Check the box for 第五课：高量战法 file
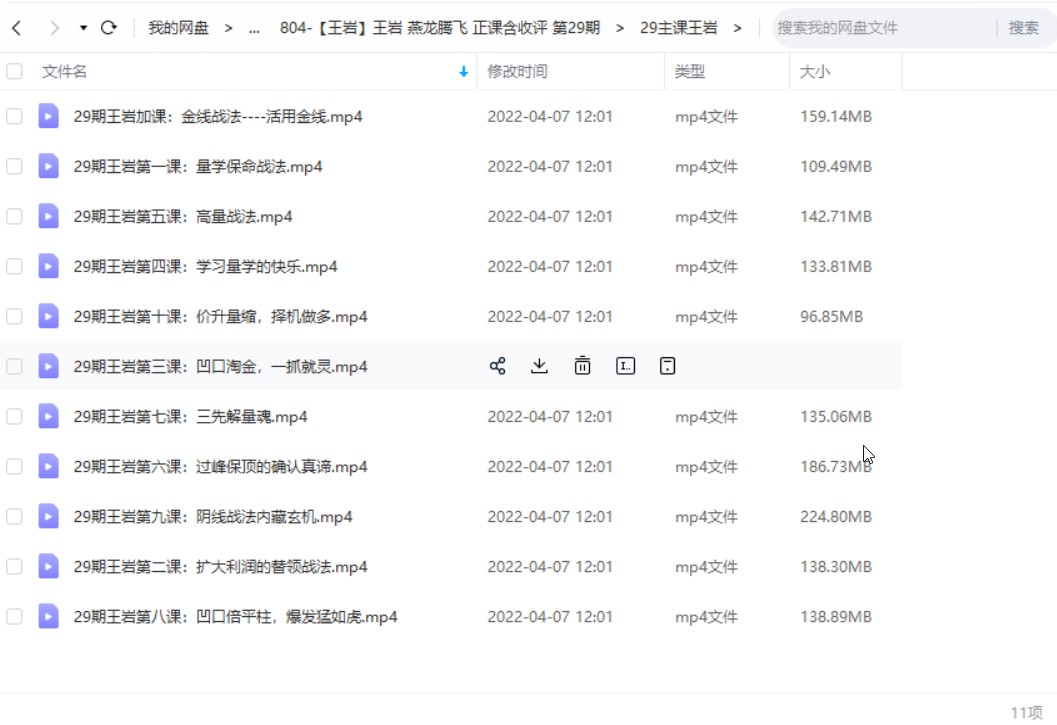 (x=14, y=216)
